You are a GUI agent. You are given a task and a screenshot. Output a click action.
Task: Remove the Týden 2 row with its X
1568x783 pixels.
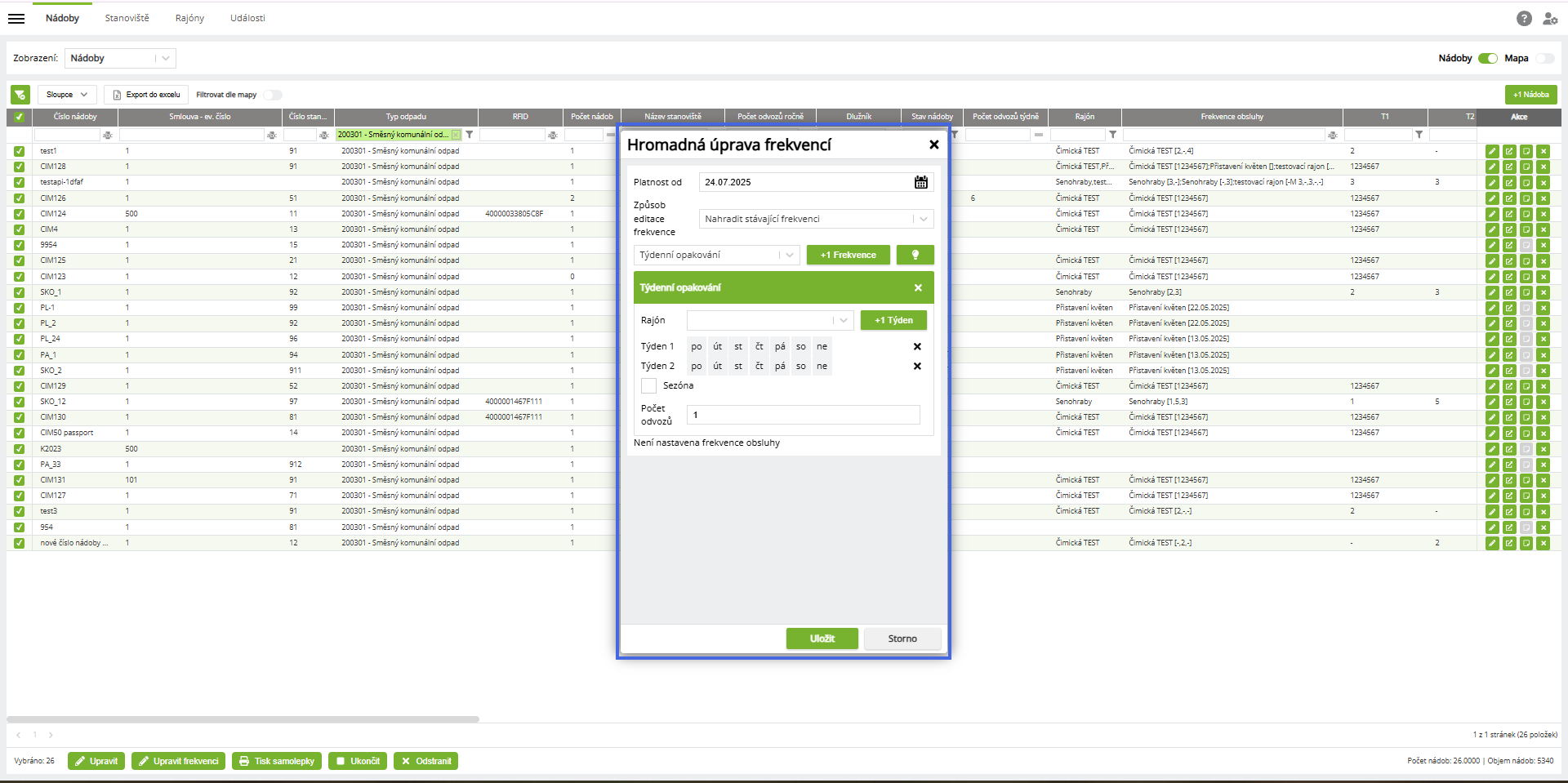point(917,367)
